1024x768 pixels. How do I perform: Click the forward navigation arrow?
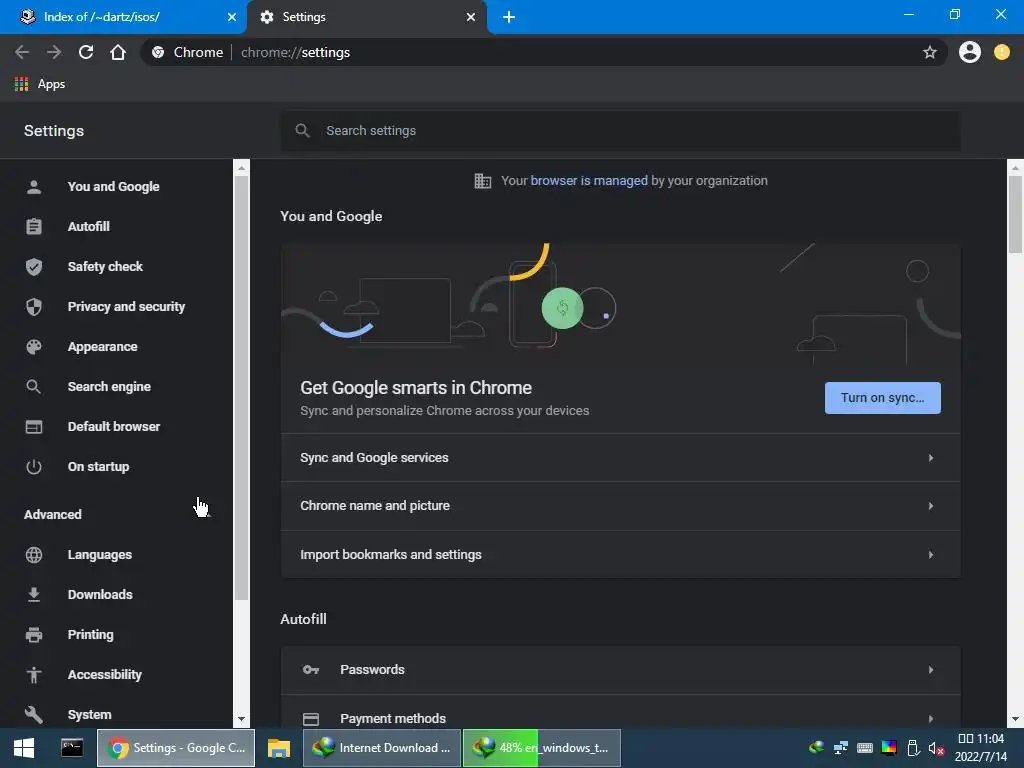[x=54, y=52]
